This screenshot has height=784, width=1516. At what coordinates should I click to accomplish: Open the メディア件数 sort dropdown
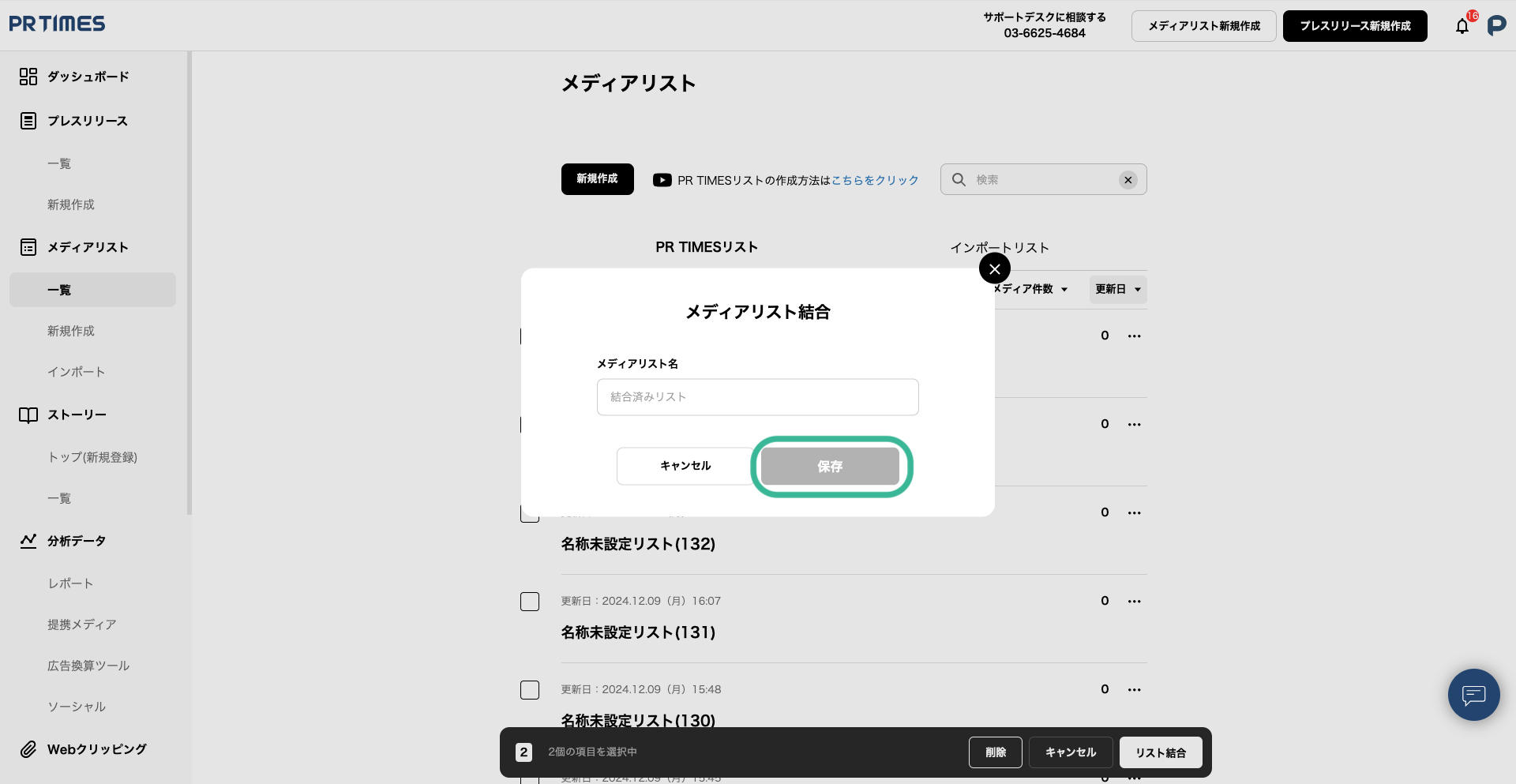[1031, 289]
